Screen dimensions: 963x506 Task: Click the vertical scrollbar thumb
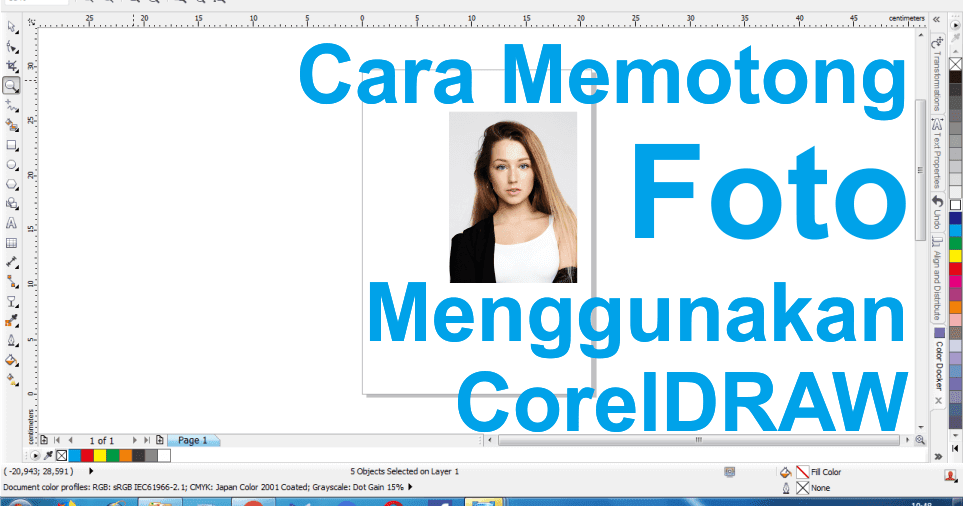coord(921,170)
